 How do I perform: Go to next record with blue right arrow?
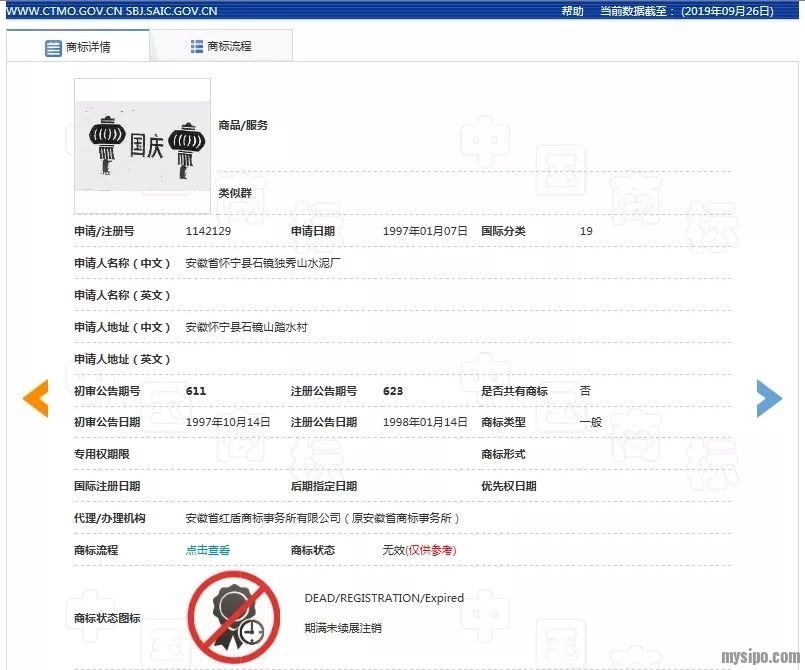click(768, 398)
